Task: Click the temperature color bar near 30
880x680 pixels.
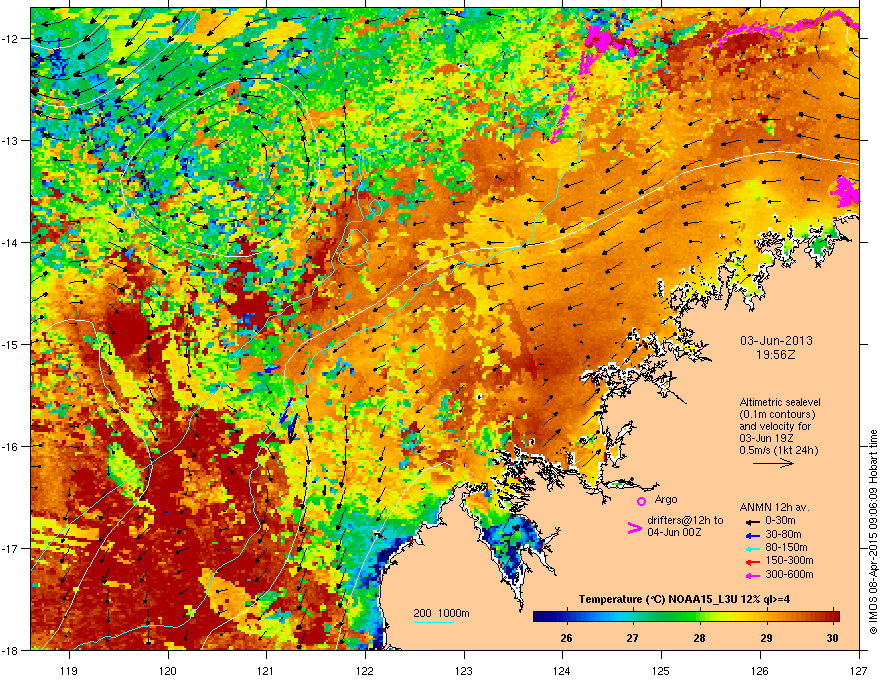Action: click(833, 617)
